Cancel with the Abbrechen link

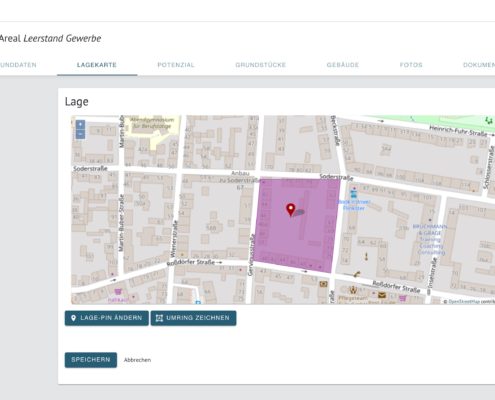[137, 360]
